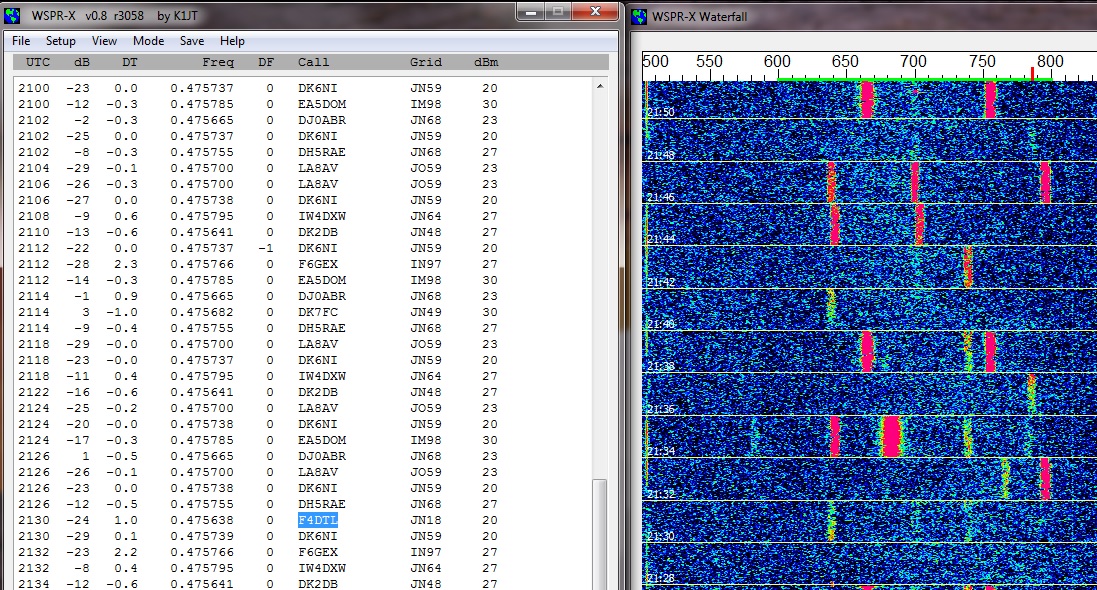The image size is (1097, 590).
Task: Click the WSPR-X globe icon in title bar
Action: coord(12,15)
